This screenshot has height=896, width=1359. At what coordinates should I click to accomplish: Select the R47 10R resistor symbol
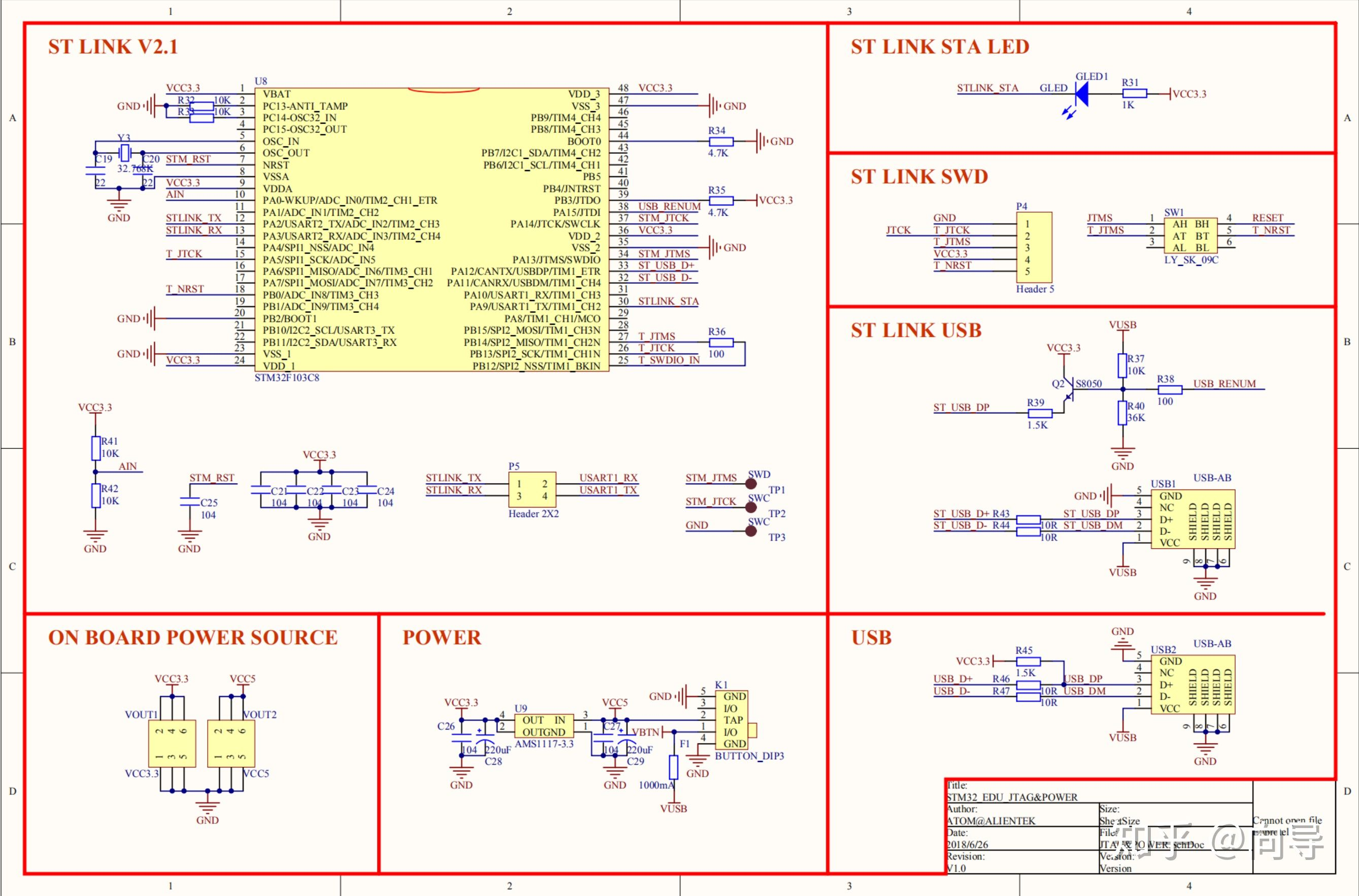tap(1028, 696)
